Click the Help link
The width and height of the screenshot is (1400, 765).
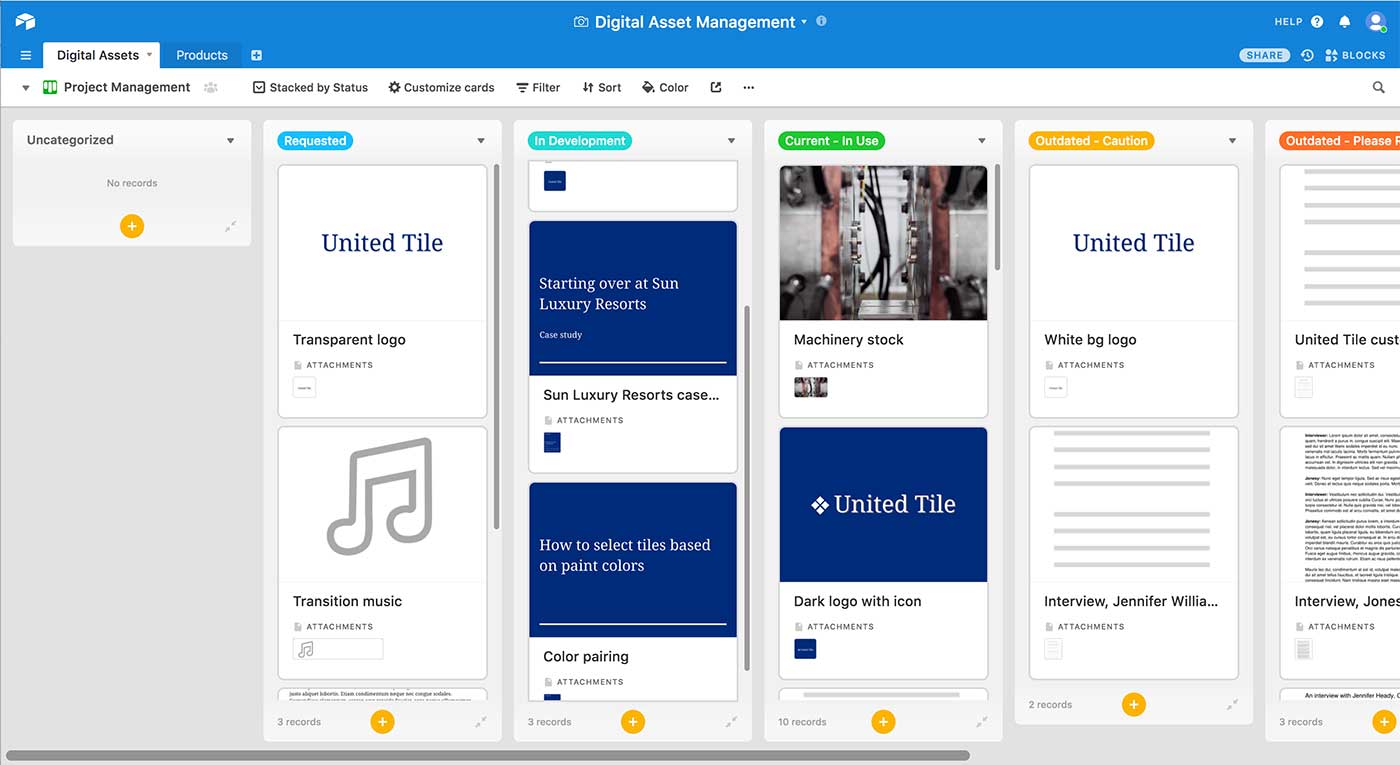click(x=1288, y=22)
